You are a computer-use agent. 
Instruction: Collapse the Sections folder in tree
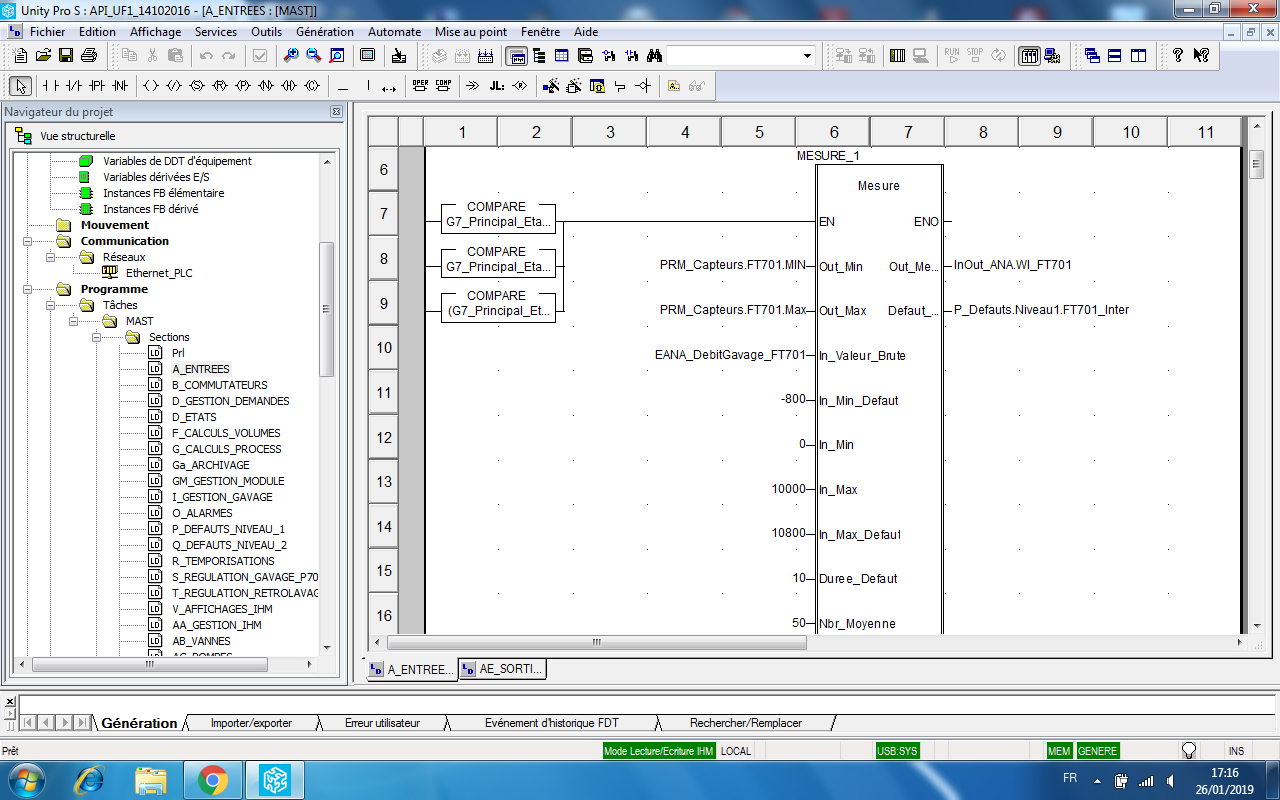pos(97,337)
